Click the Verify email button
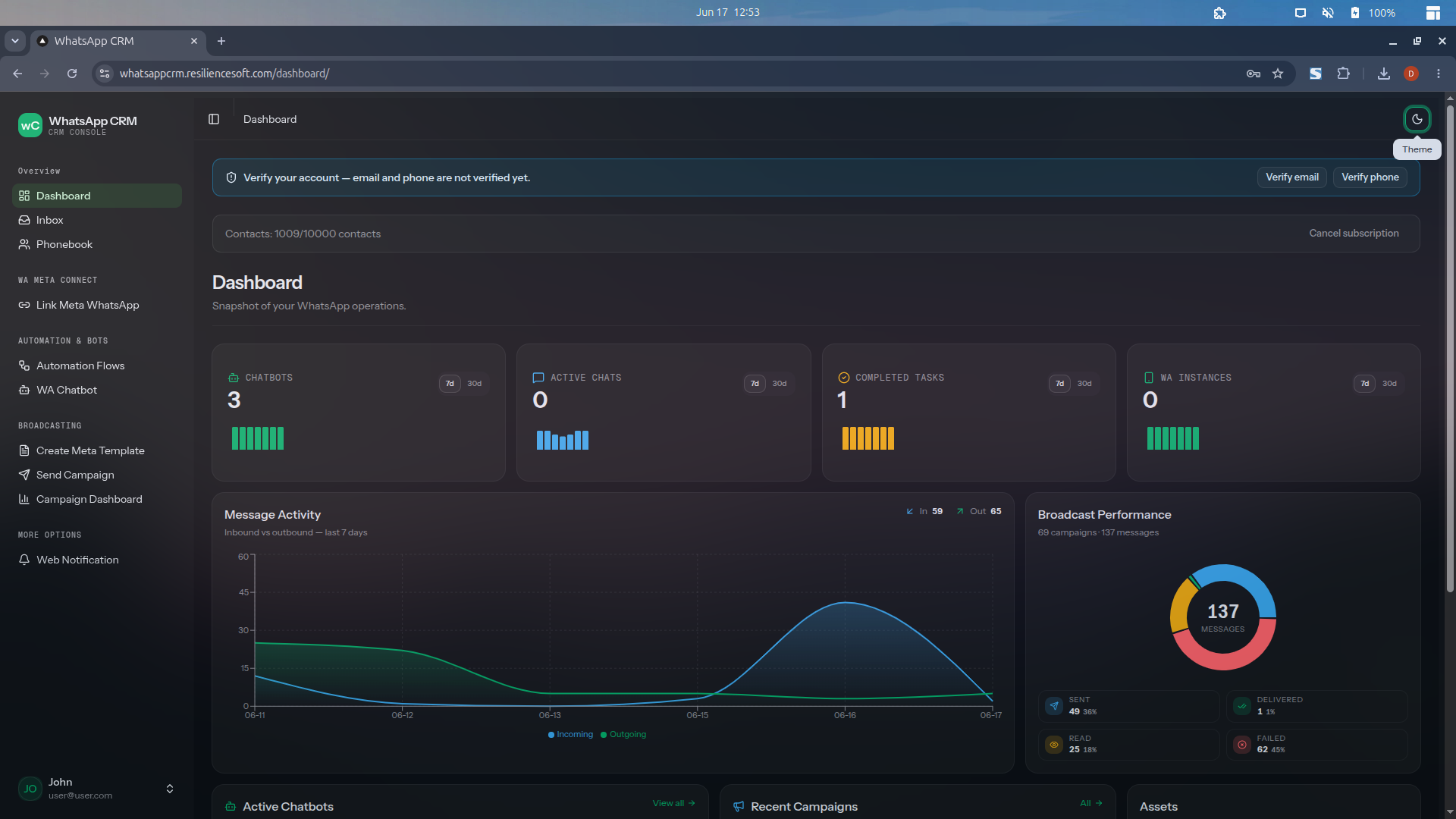This screenshot has height=819, width=1456. tap(1292, 177)
